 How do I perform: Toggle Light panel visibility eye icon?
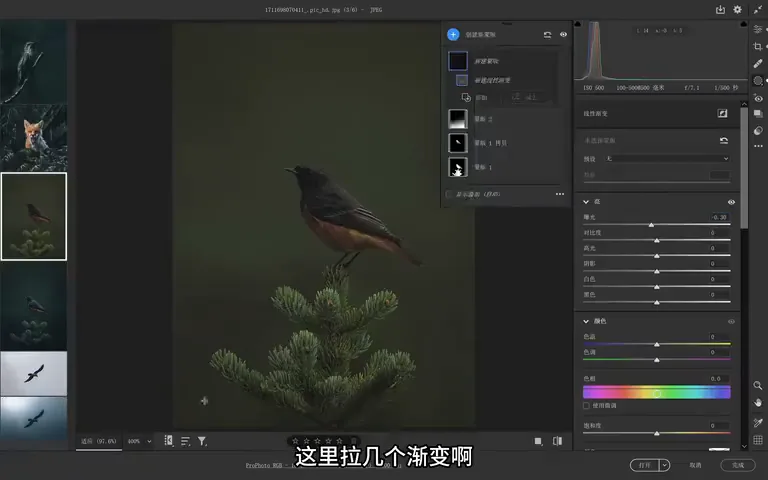[x=731, y=202]
